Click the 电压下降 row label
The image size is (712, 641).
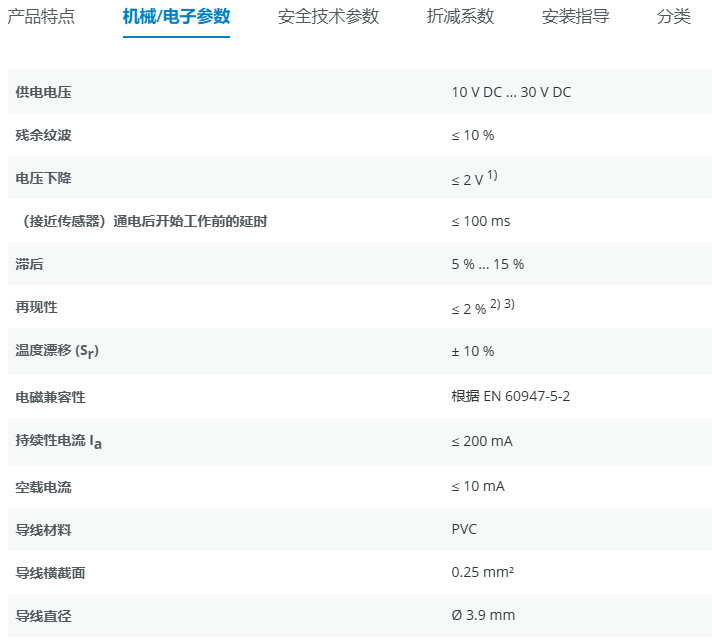(x=44, y=178)
